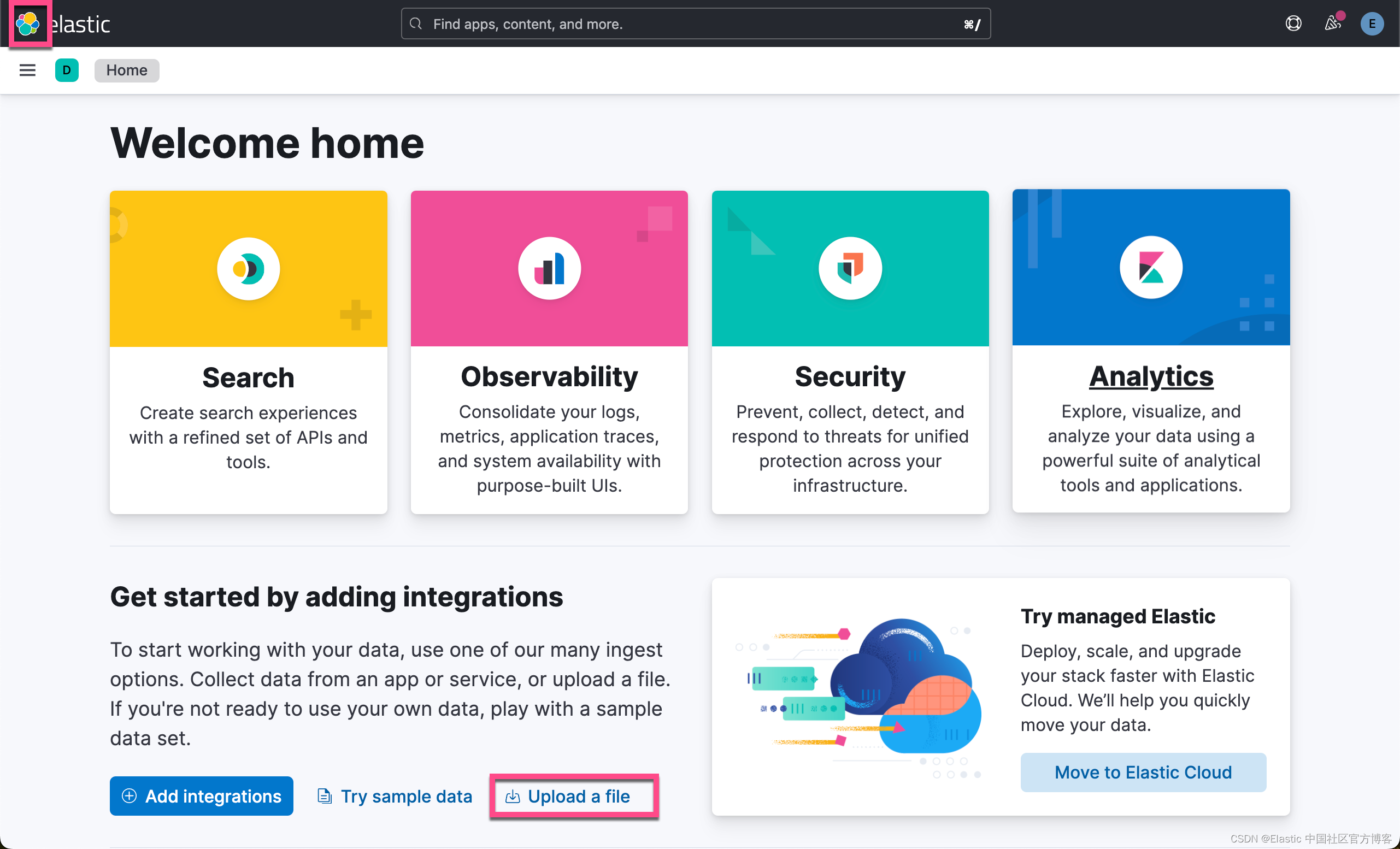Open the newsfeed party-popper notification icon
1400x849 pixels.
click(1333, 23)
